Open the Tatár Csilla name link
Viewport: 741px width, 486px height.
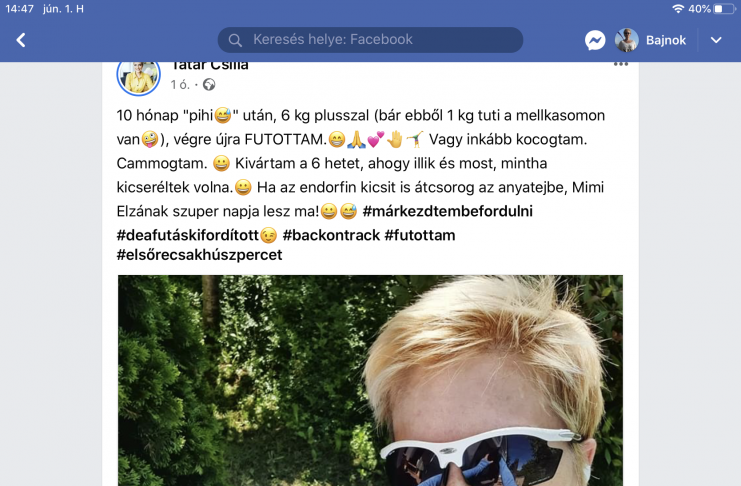210,65
